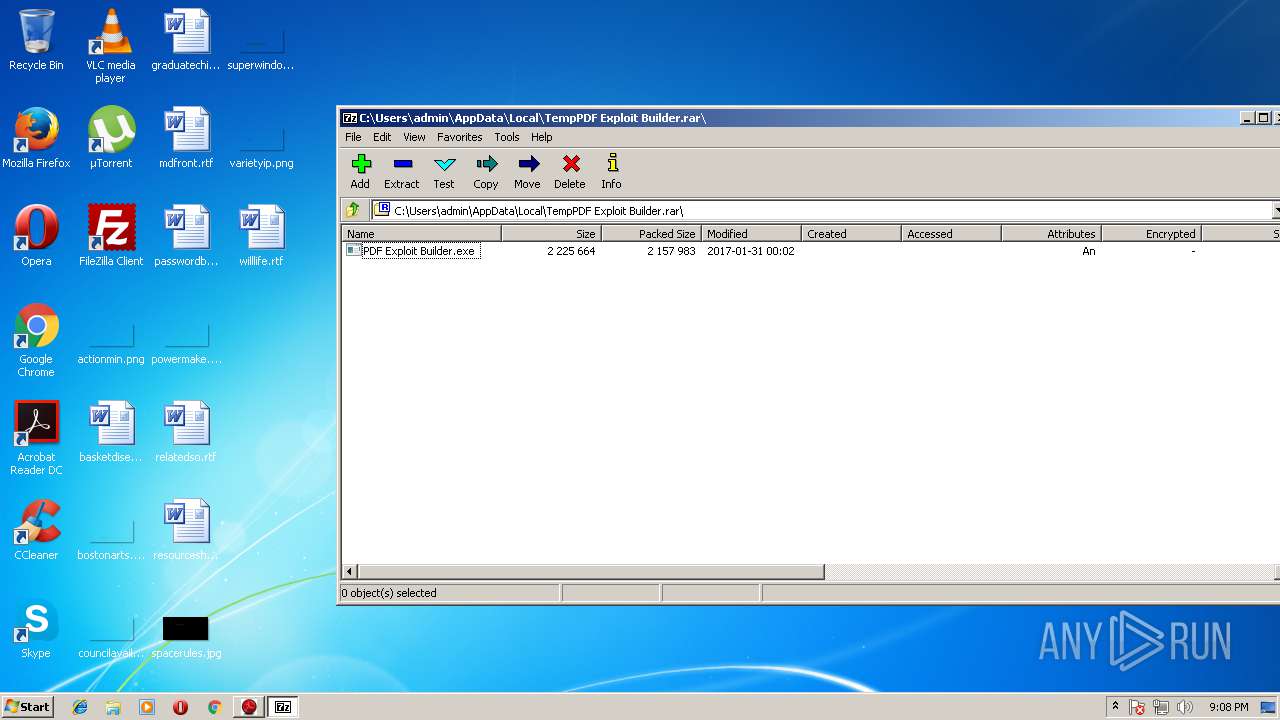Sort by Attributes column header
The image size is (1280, 720).
click(1051, 234)
